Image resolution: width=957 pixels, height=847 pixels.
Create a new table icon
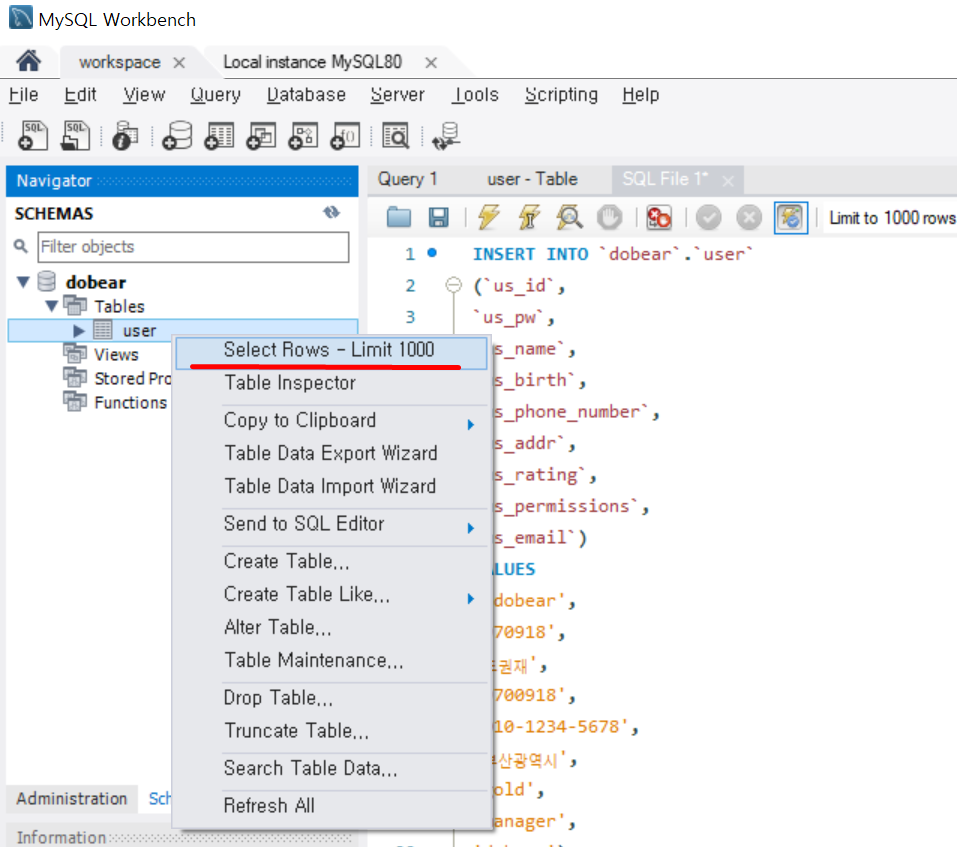219,135
